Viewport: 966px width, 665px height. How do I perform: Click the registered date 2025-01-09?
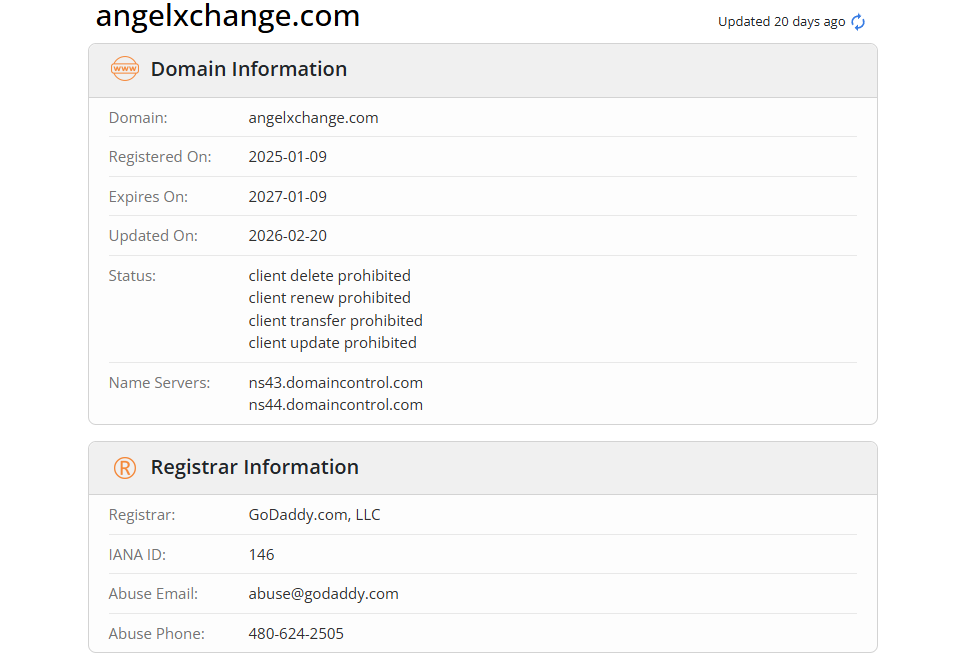[288, 157]
